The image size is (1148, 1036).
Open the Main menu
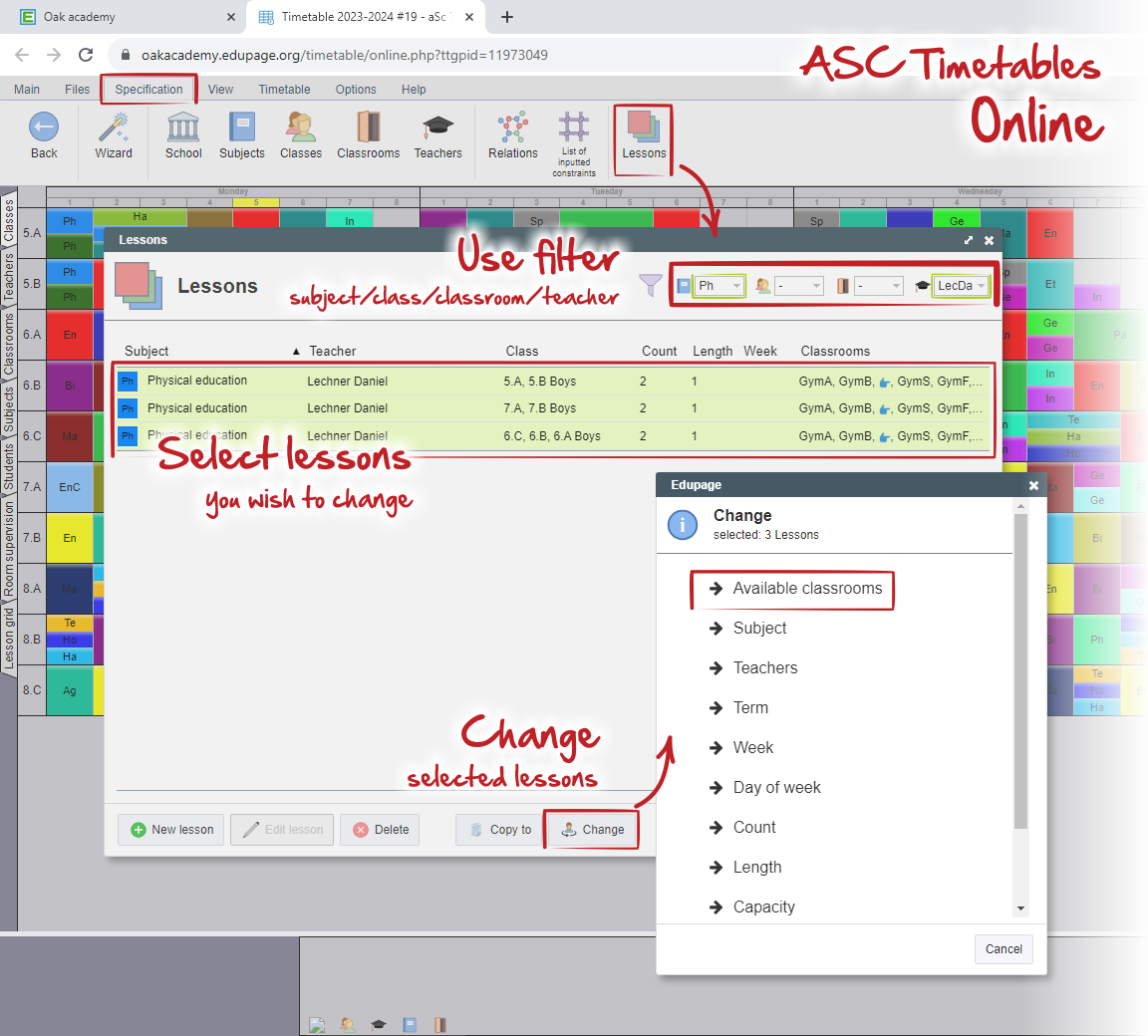click(x=27, y=90)
